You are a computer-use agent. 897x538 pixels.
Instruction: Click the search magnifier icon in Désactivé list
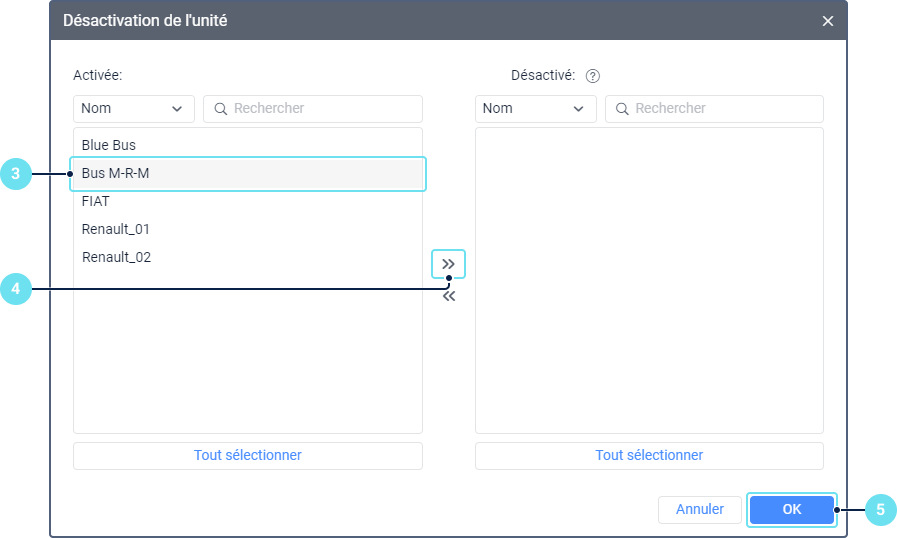pyautogui.click(x=622, y=109)
